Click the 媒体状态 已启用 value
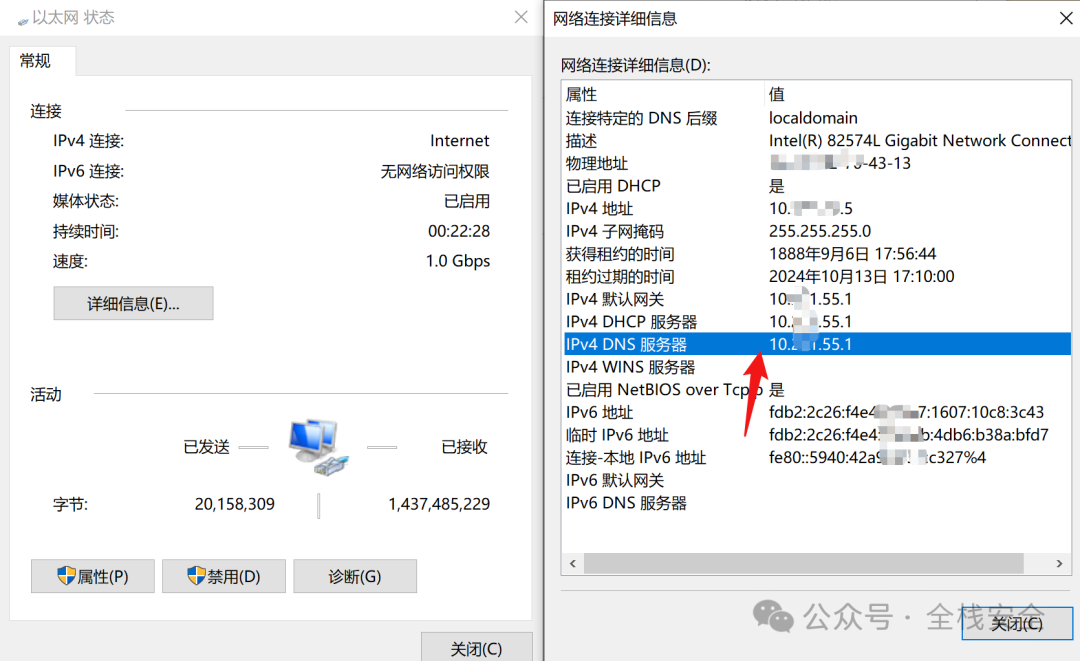Screen dimensions: 1080x661 pyautogui.click(x=467, y=201)
